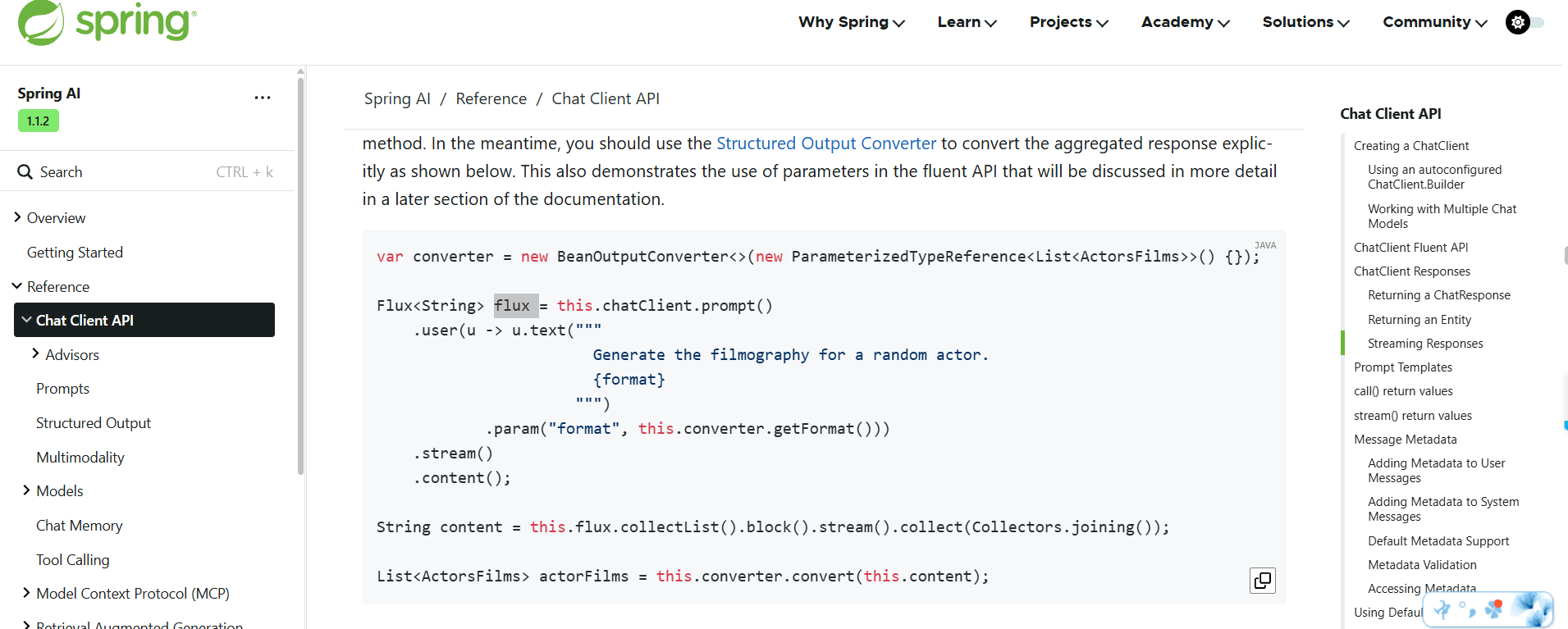Jump to ChatClient Responses section

(1411, 271)
